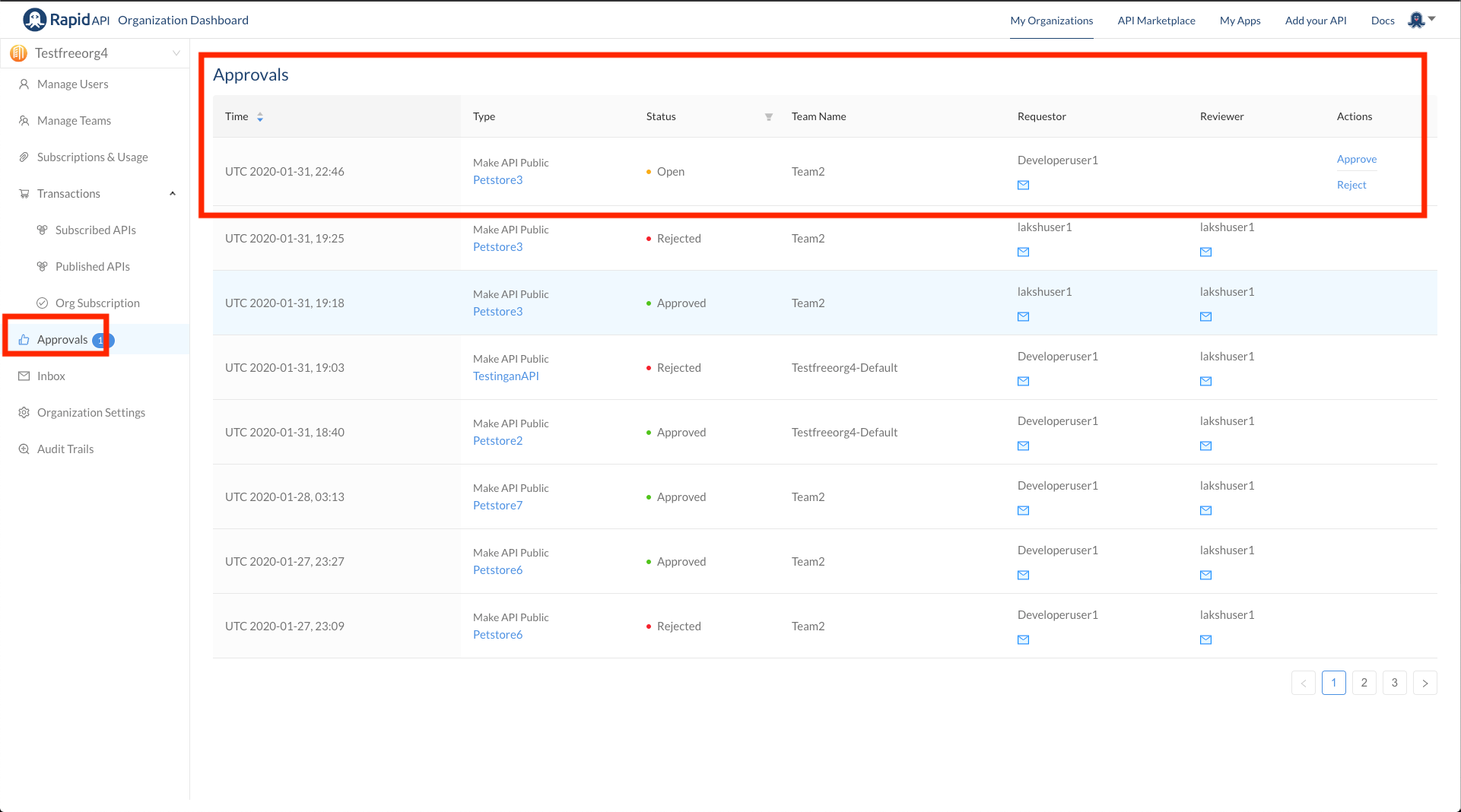This screenshot has width=1461, height=812.
Task: Click the Transactions cart icon
Action: 24,194
